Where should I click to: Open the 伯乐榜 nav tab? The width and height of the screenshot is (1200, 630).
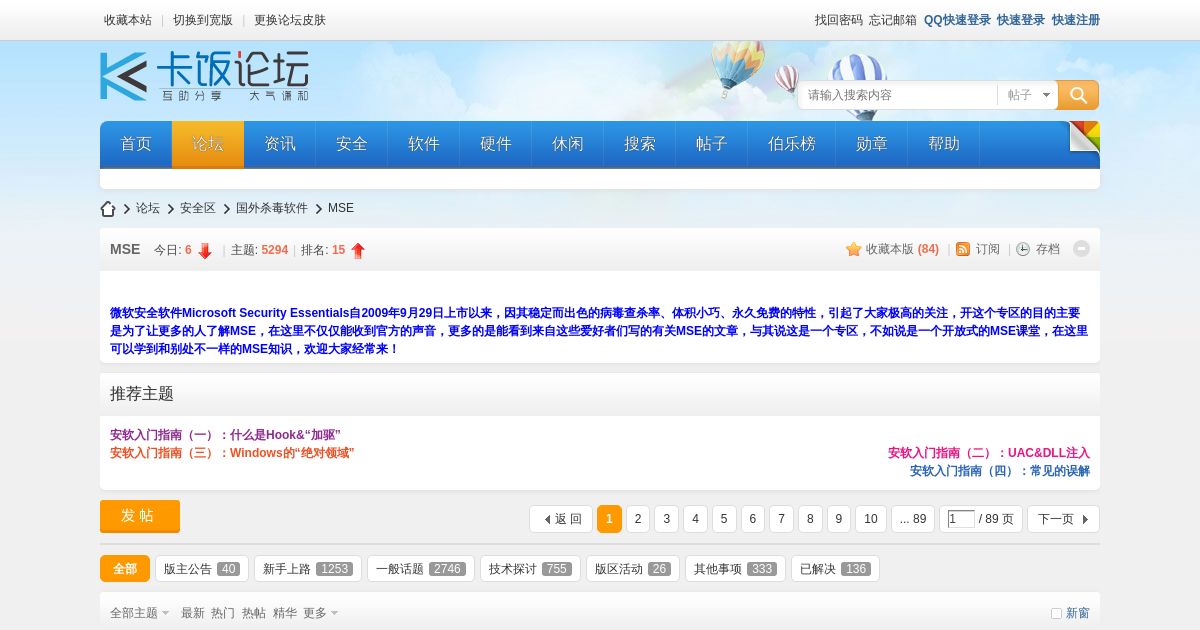pos(792,144)
